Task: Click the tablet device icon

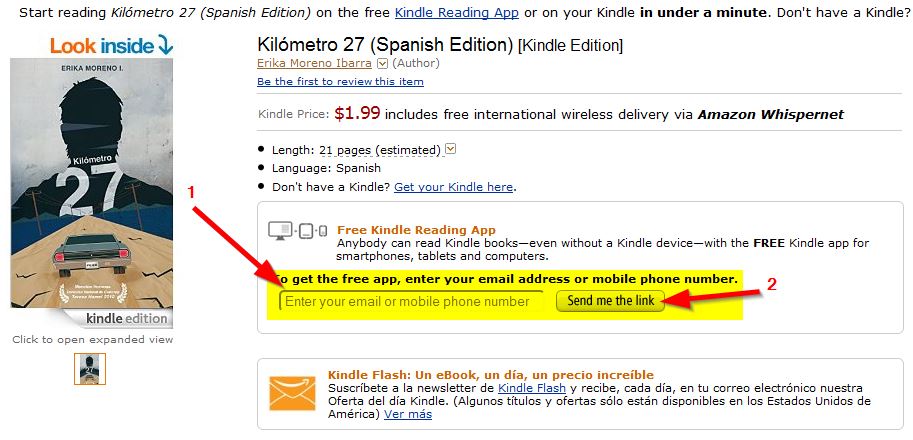Action: (306, 232)
